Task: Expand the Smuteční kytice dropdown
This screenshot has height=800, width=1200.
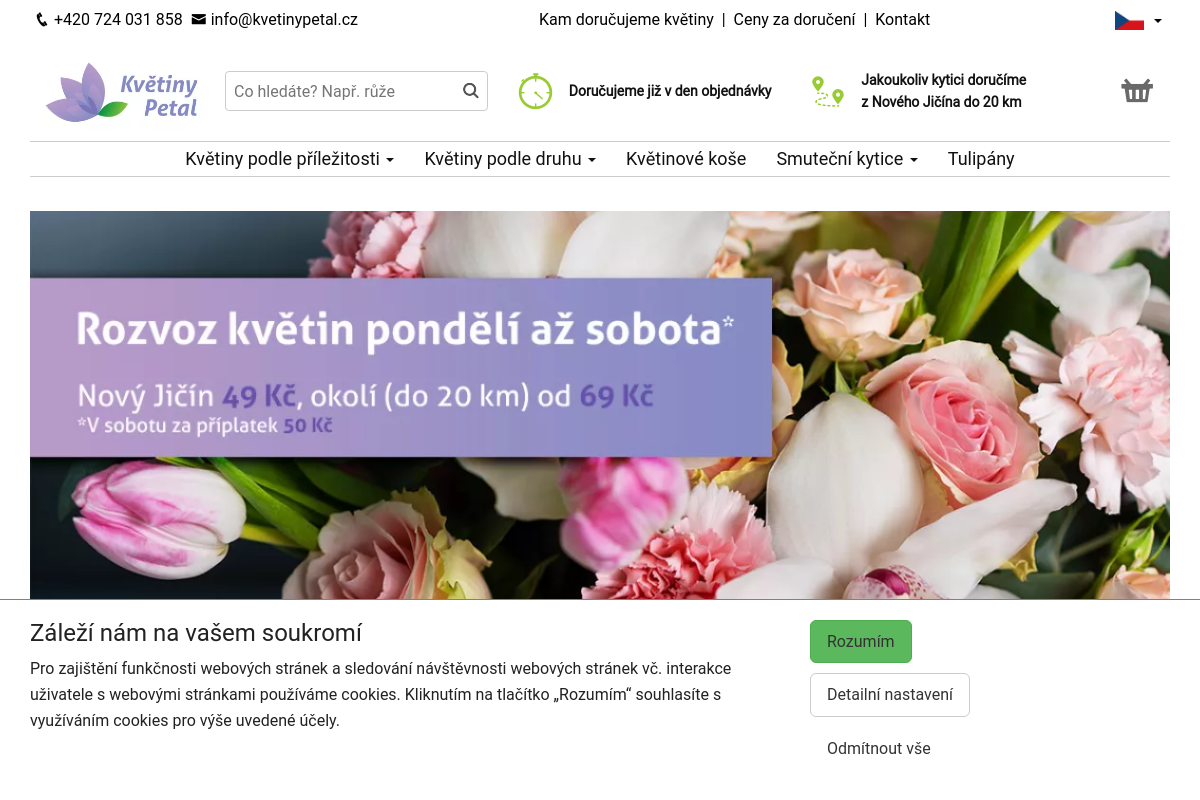Action: pyautogui.click(x=846, y=159)
